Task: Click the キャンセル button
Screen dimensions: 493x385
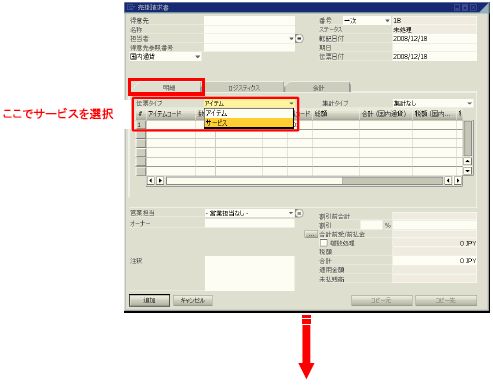Action: pos(193,300)
